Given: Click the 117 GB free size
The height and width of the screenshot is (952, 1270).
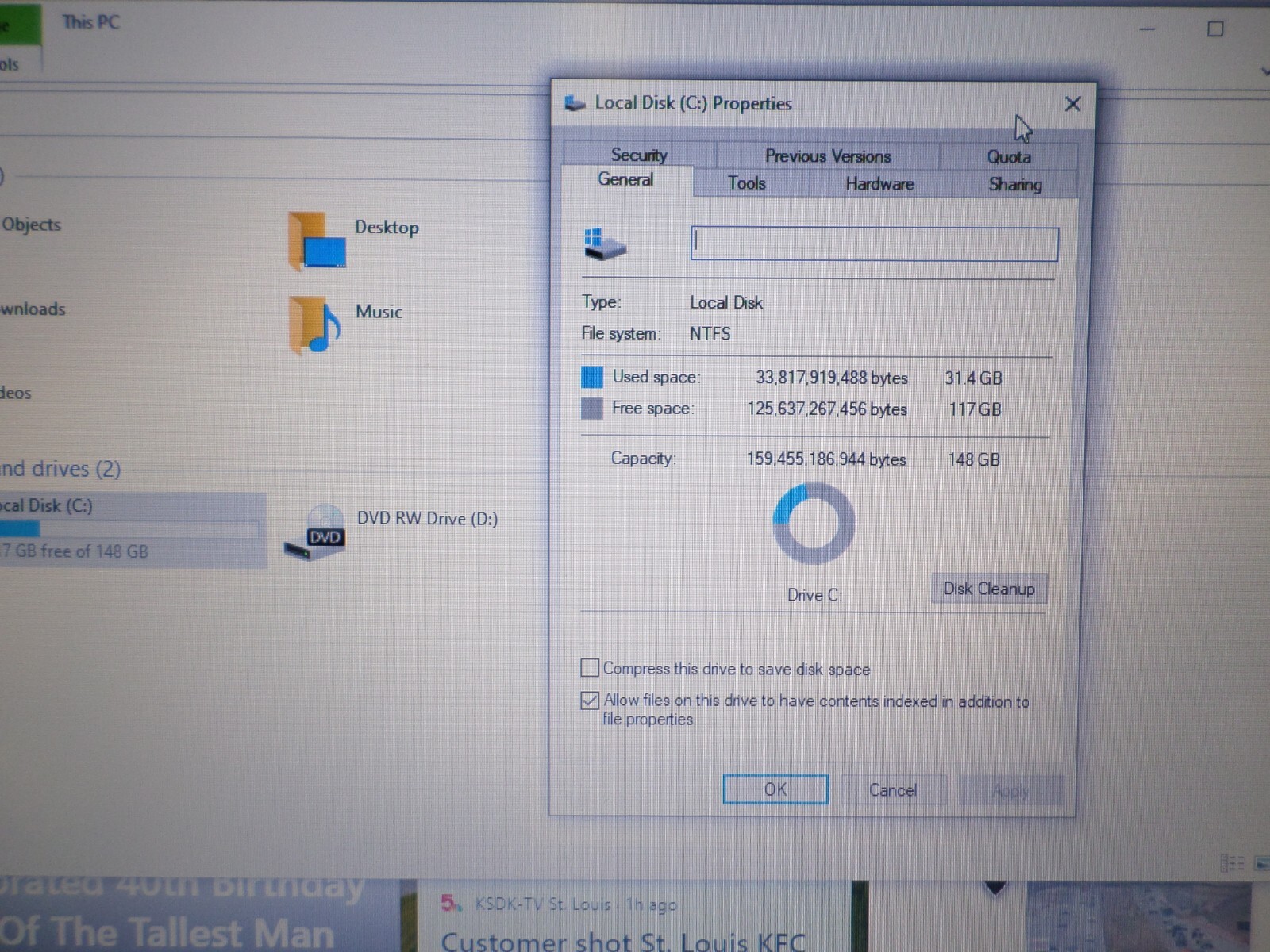Looking at the screenshot, I should (975, 409).
